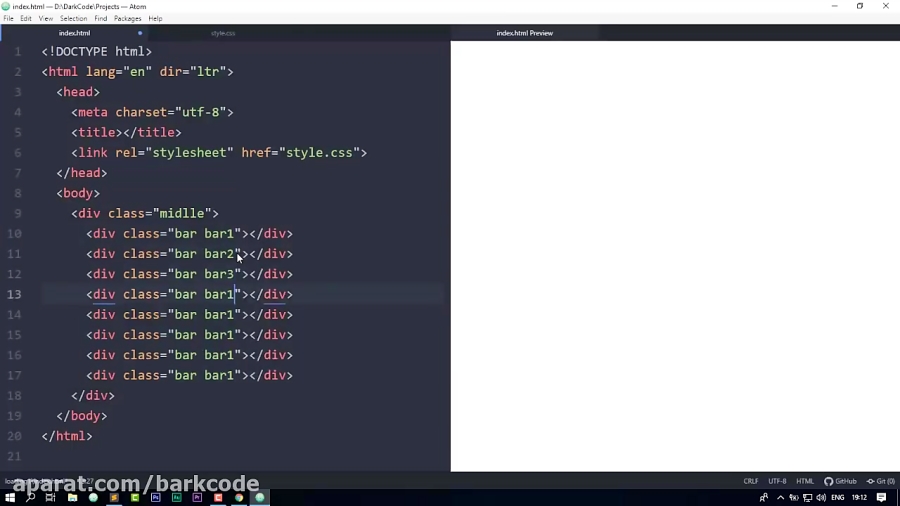This screenshot has width=900, height=506.
Task: Open the Edit menu
Action: (x=26, y=18)
